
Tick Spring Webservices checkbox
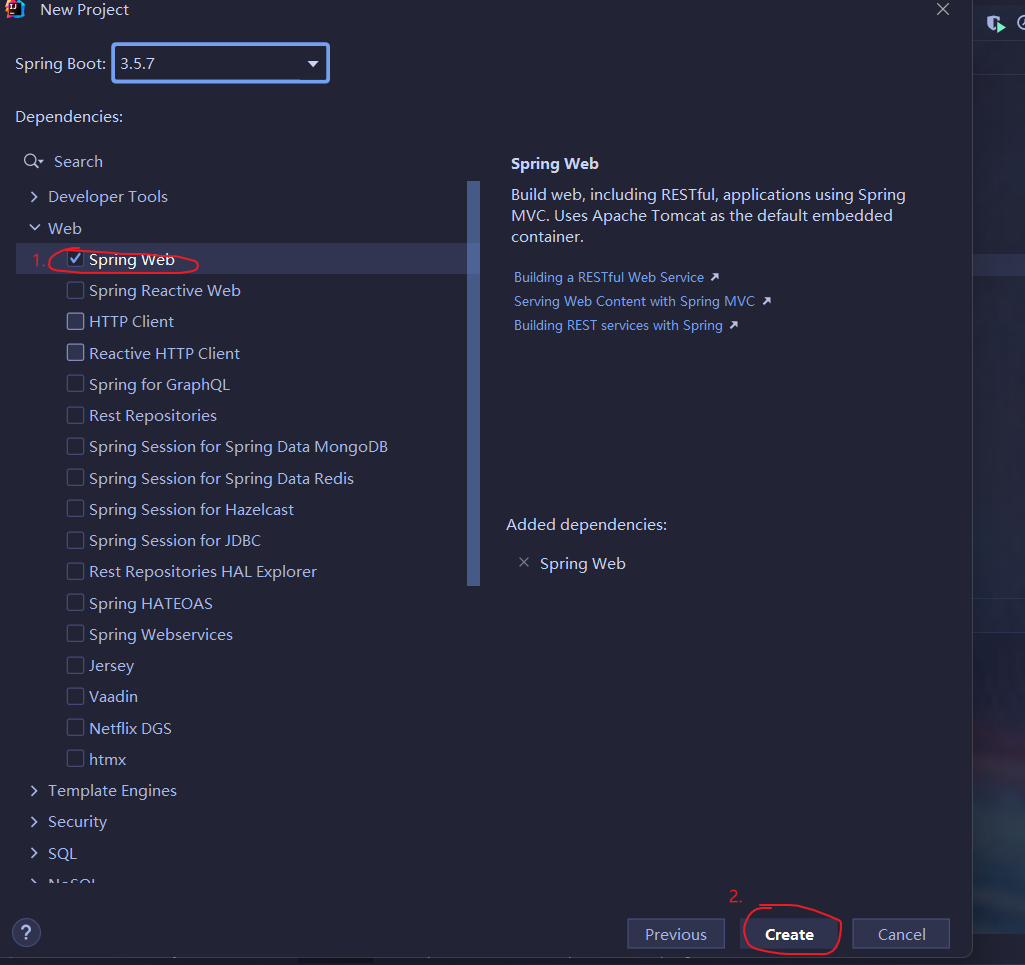coord(75,634)
